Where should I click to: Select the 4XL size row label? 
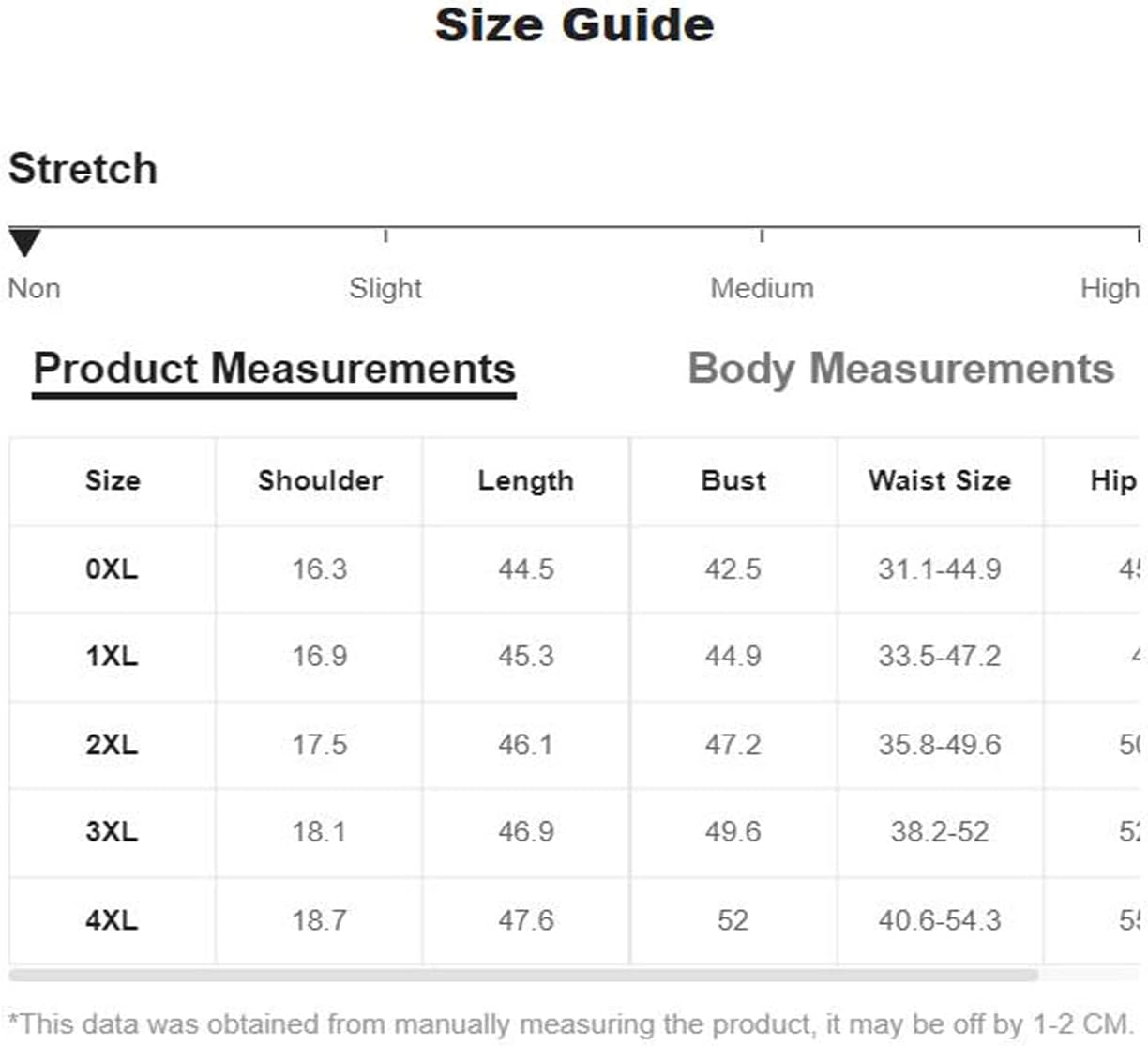tap(112, 919)
